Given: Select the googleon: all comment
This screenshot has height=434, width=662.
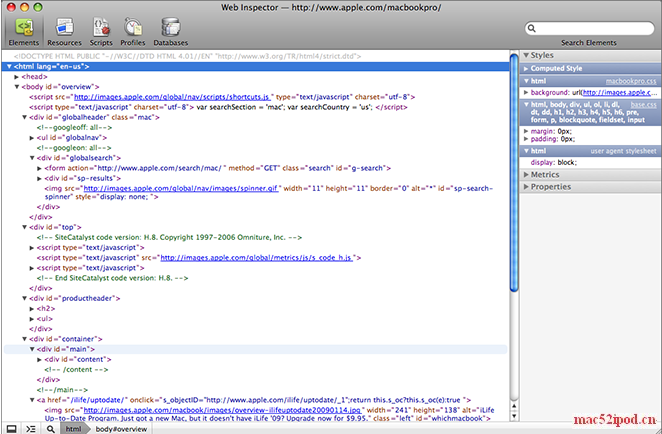Looking at the screenshot, I should click(x=74, y=148).
